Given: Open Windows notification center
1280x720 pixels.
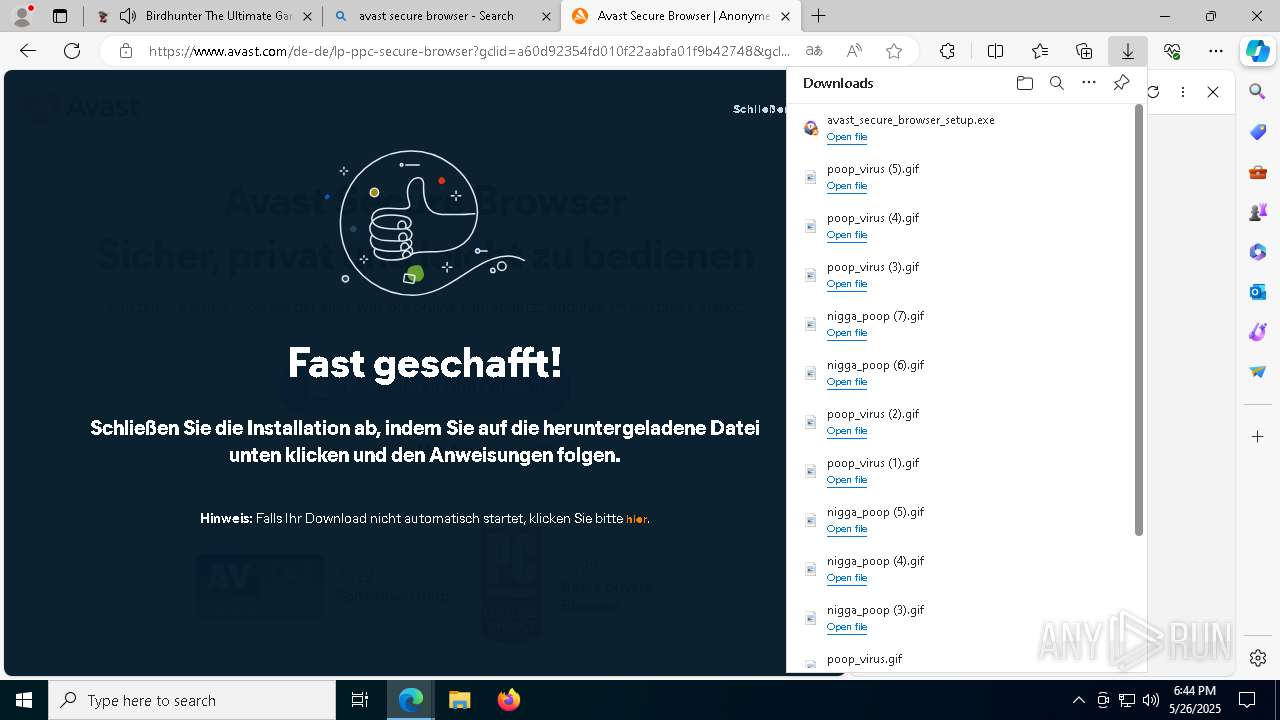Looking at the screenshot, I should [1248, 700].
